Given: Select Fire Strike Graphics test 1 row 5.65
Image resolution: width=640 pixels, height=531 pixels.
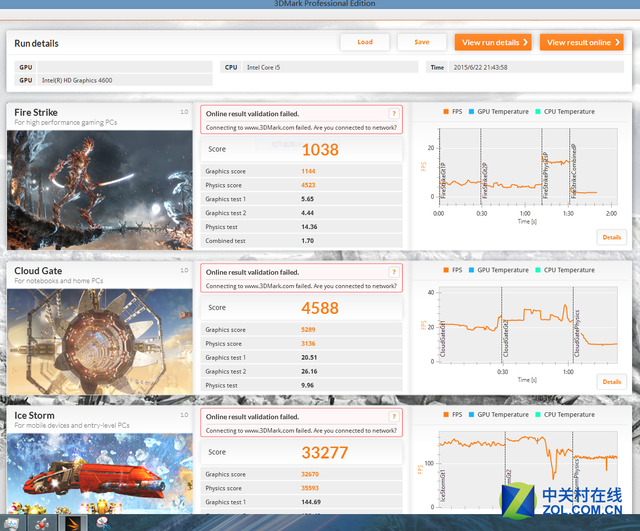Looking at the screenshot, I should point(301,199).
